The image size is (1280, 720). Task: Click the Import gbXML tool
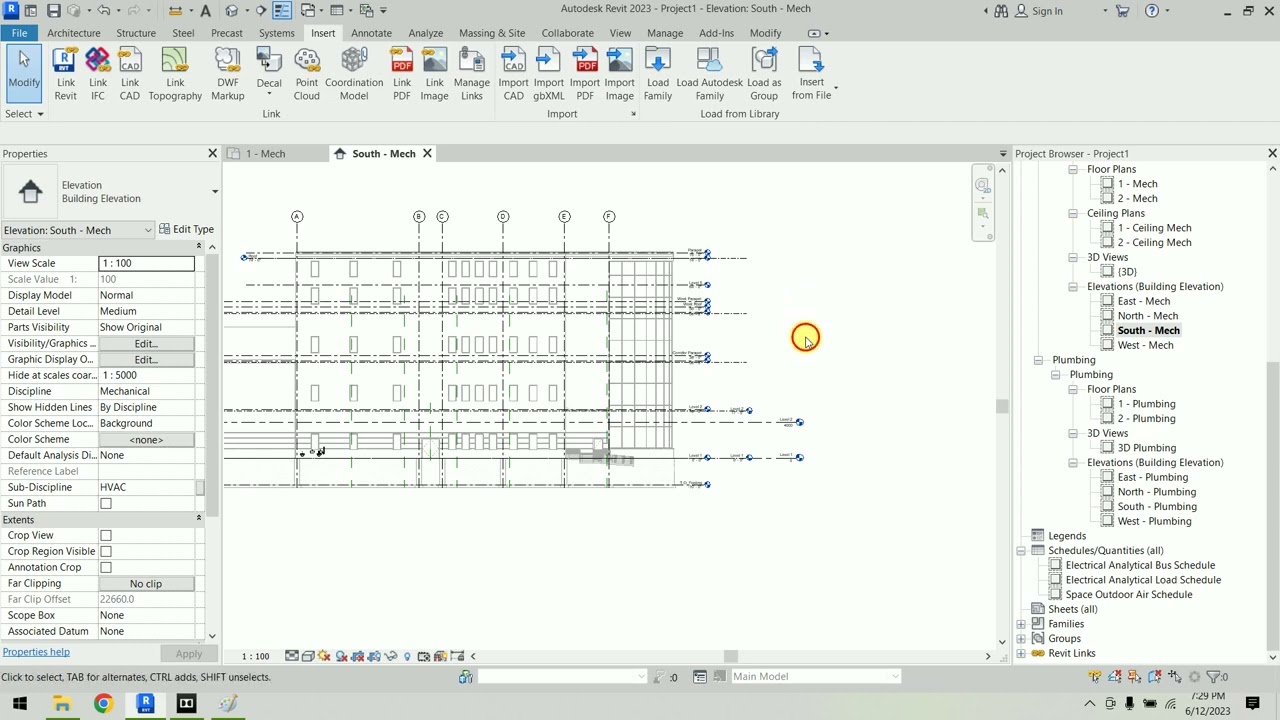[x=548, y=73]
